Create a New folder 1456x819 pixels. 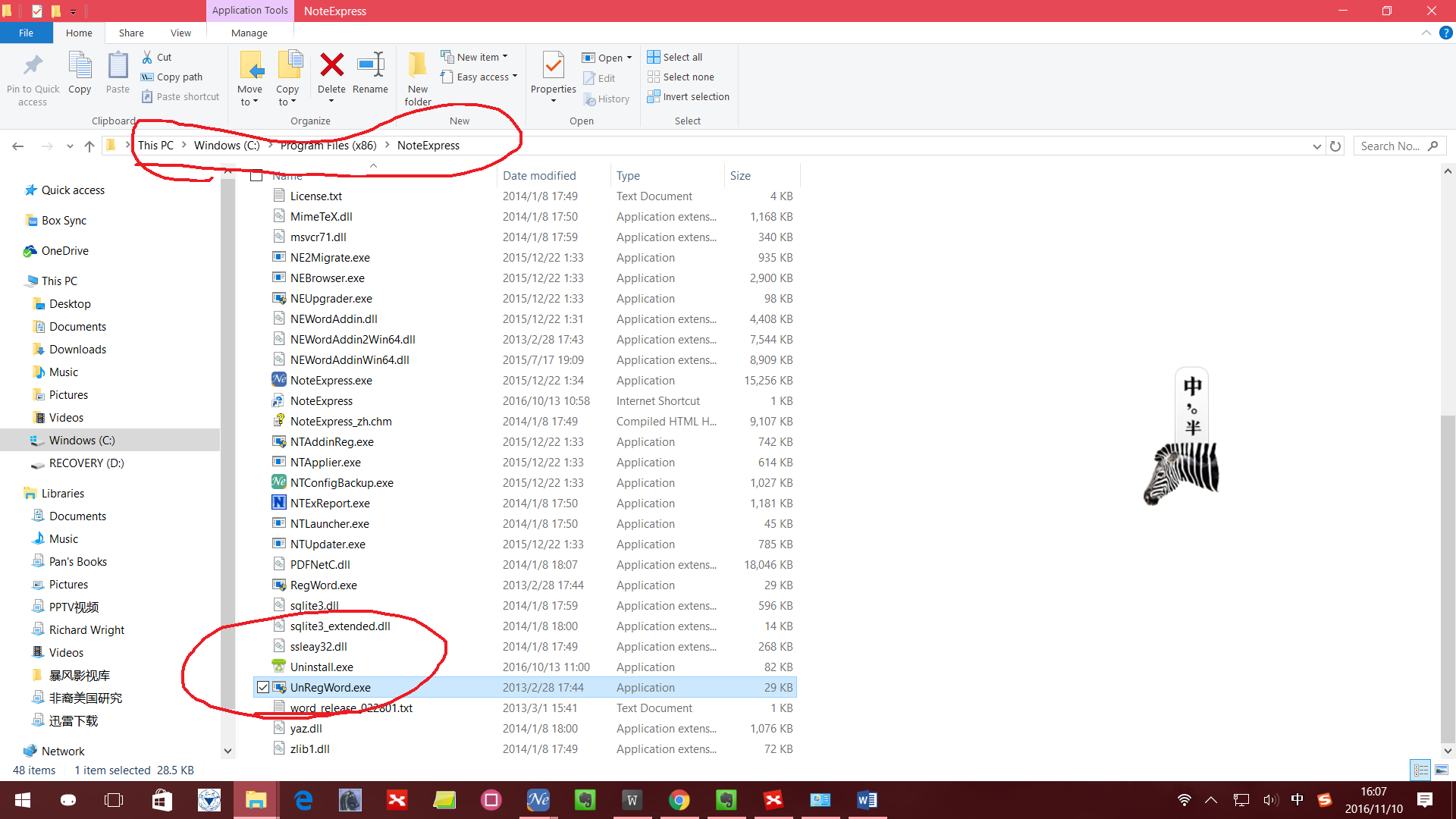418,79
